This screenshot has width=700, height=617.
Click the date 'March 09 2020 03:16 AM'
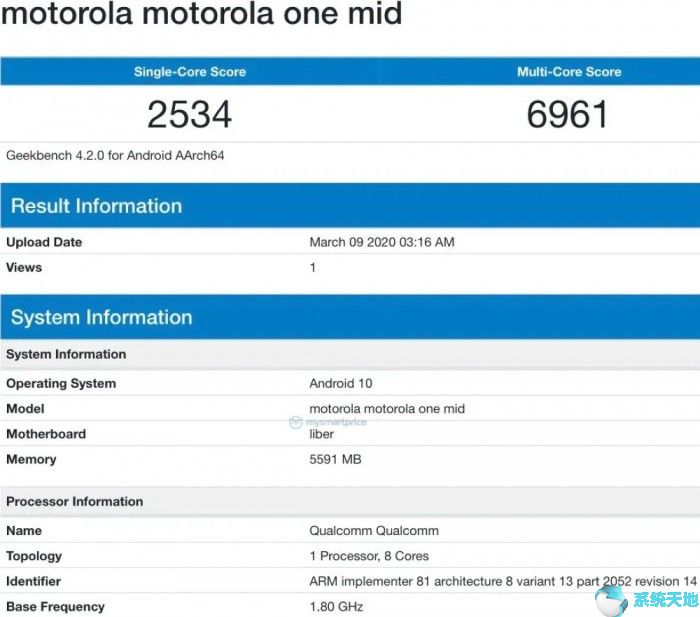coord(382,242)
